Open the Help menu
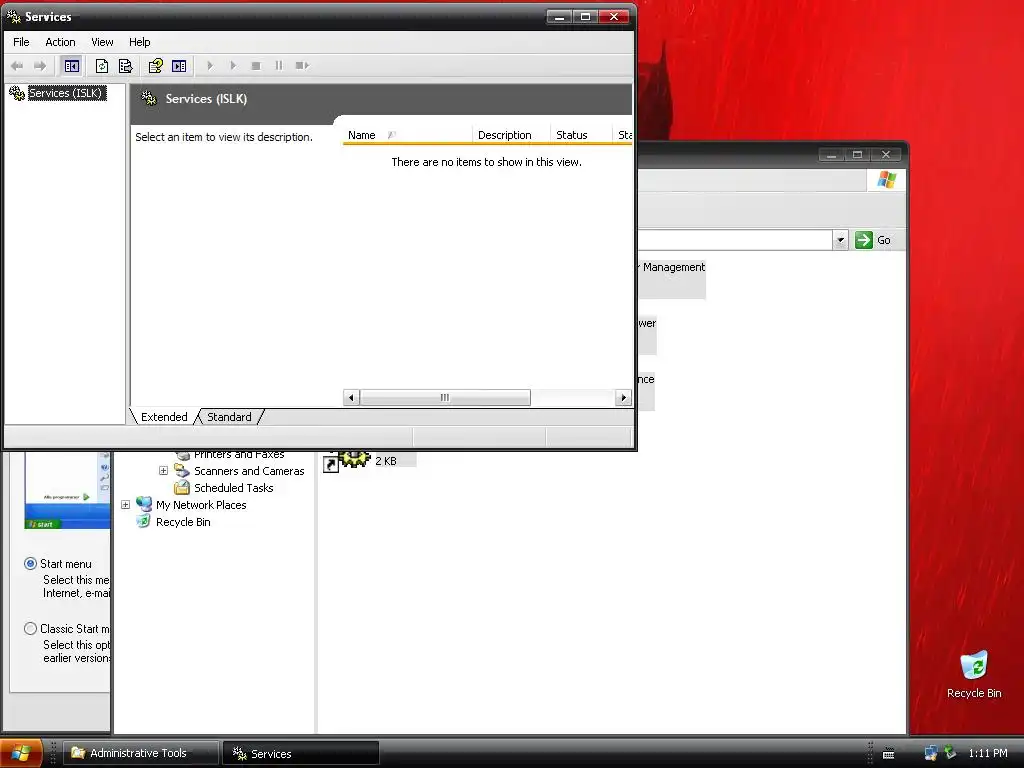The width and height of the screenshot is (1024, 768). tap(139, 42)
